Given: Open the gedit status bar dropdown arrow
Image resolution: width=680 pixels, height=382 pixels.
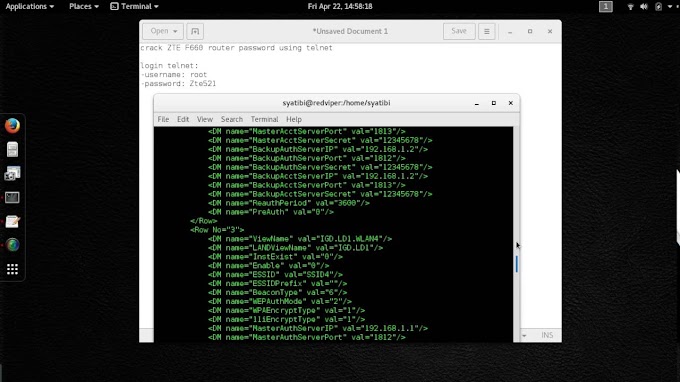Looking at the screenshot, I should [x=524, y=336].
